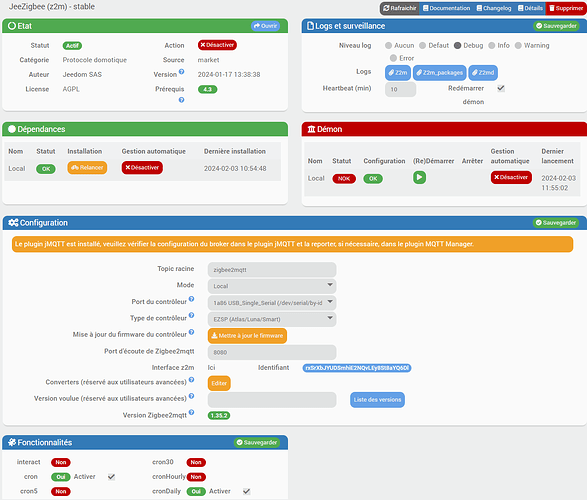Viewport: 587px width, 500px height.
Task: Open the z2m_packages log file
Action: (x=440, y=73)
